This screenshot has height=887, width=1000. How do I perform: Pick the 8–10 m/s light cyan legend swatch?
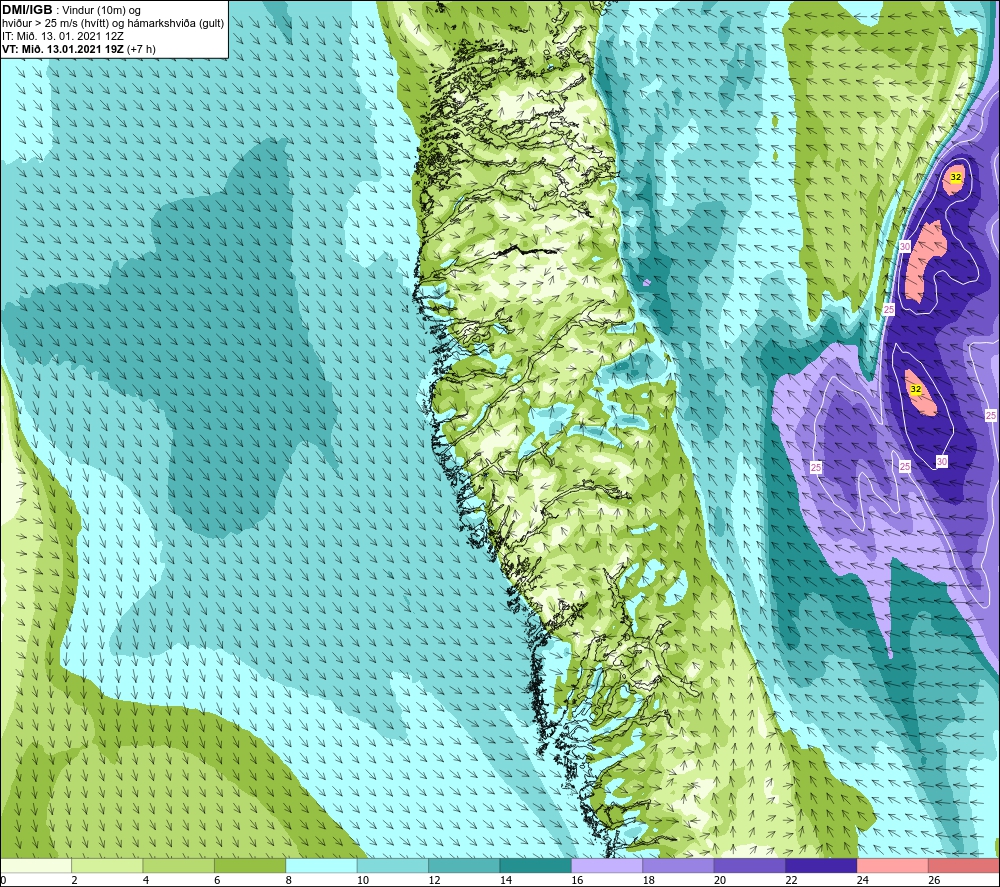click(321, 865)
